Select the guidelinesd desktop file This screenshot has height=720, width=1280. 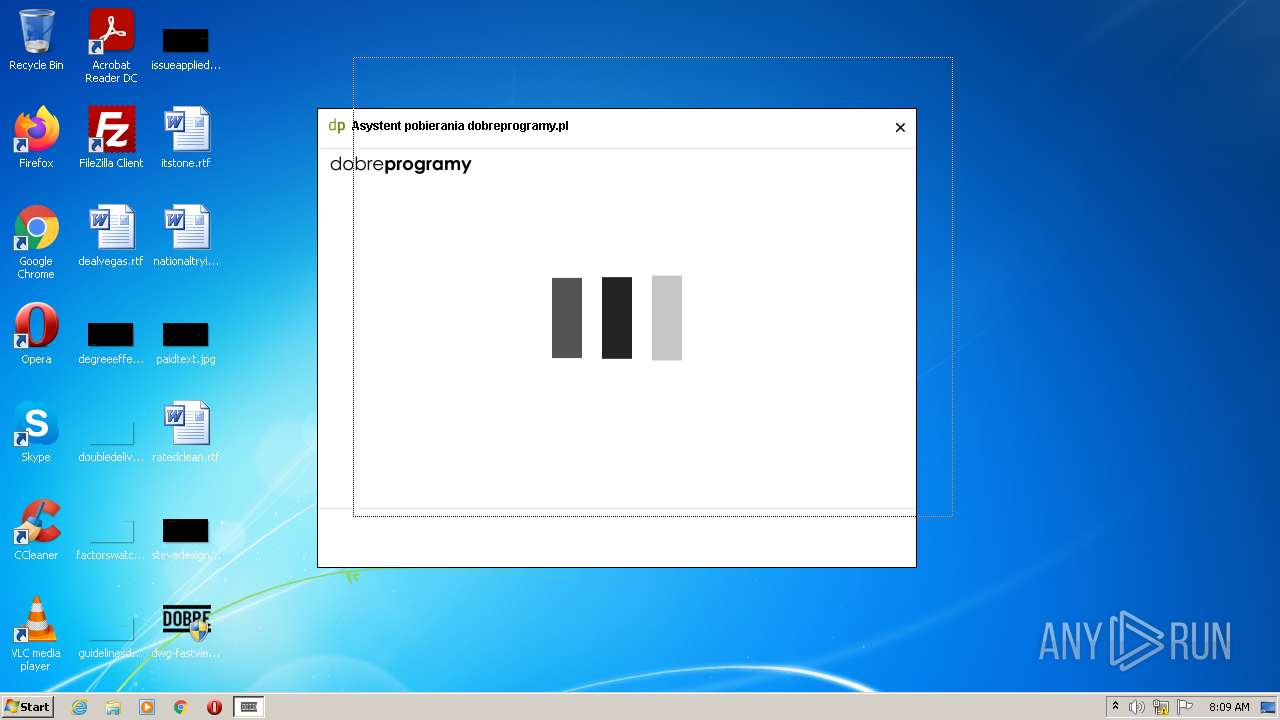(x=111, y=636)
